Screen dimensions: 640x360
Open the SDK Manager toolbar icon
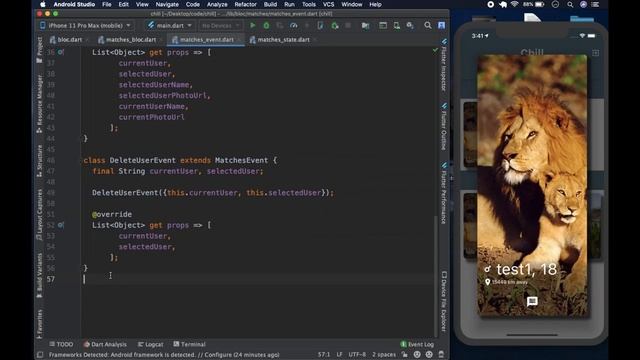point(410,25)
